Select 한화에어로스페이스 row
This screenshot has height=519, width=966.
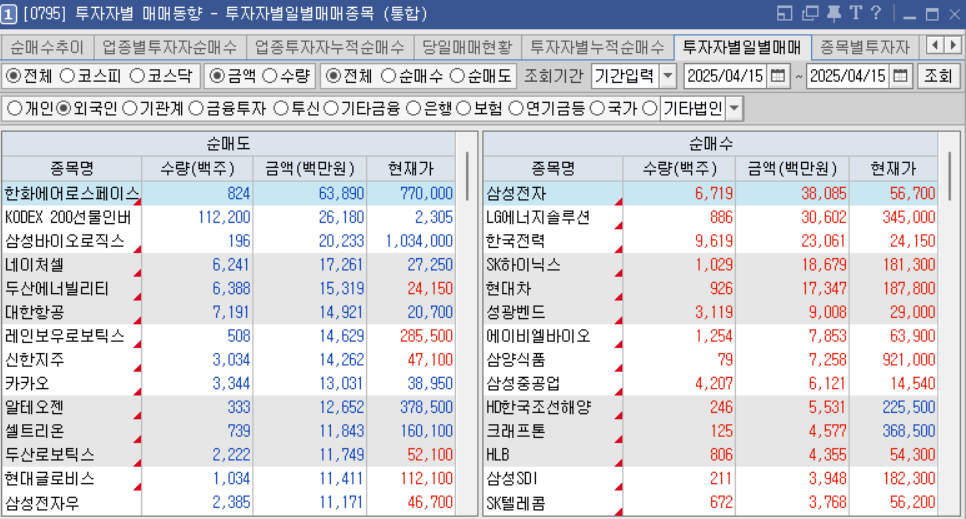point(229,194)
